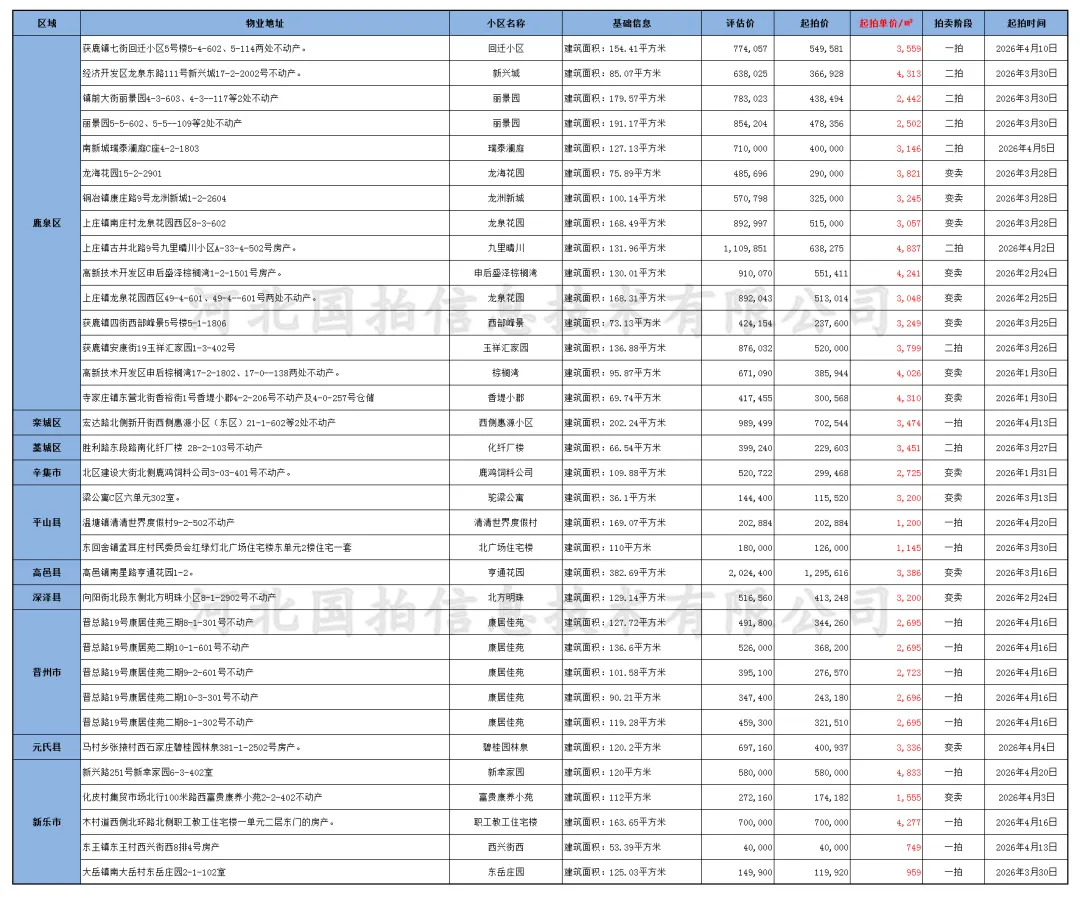The width and height of the screenshot is (1080, 898).
Task: Click community name "化纤厂楼"
Action: point(506,448)
